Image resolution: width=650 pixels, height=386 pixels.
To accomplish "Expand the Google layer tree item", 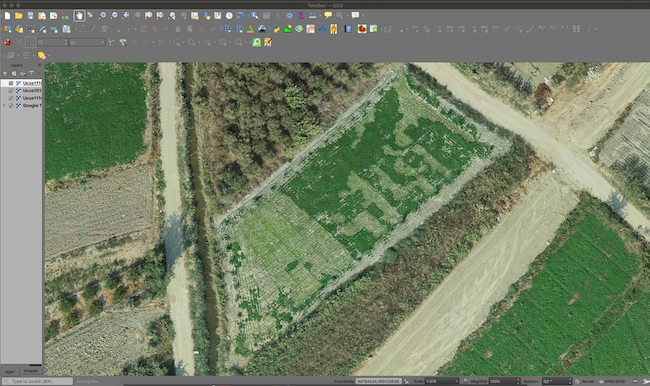I will tap(5, 106).
